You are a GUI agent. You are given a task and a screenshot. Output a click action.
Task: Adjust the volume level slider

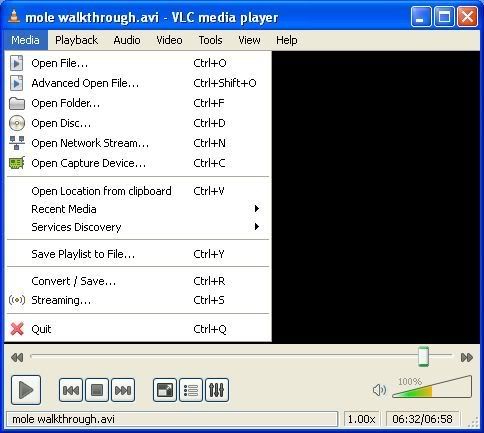(432, 387)
